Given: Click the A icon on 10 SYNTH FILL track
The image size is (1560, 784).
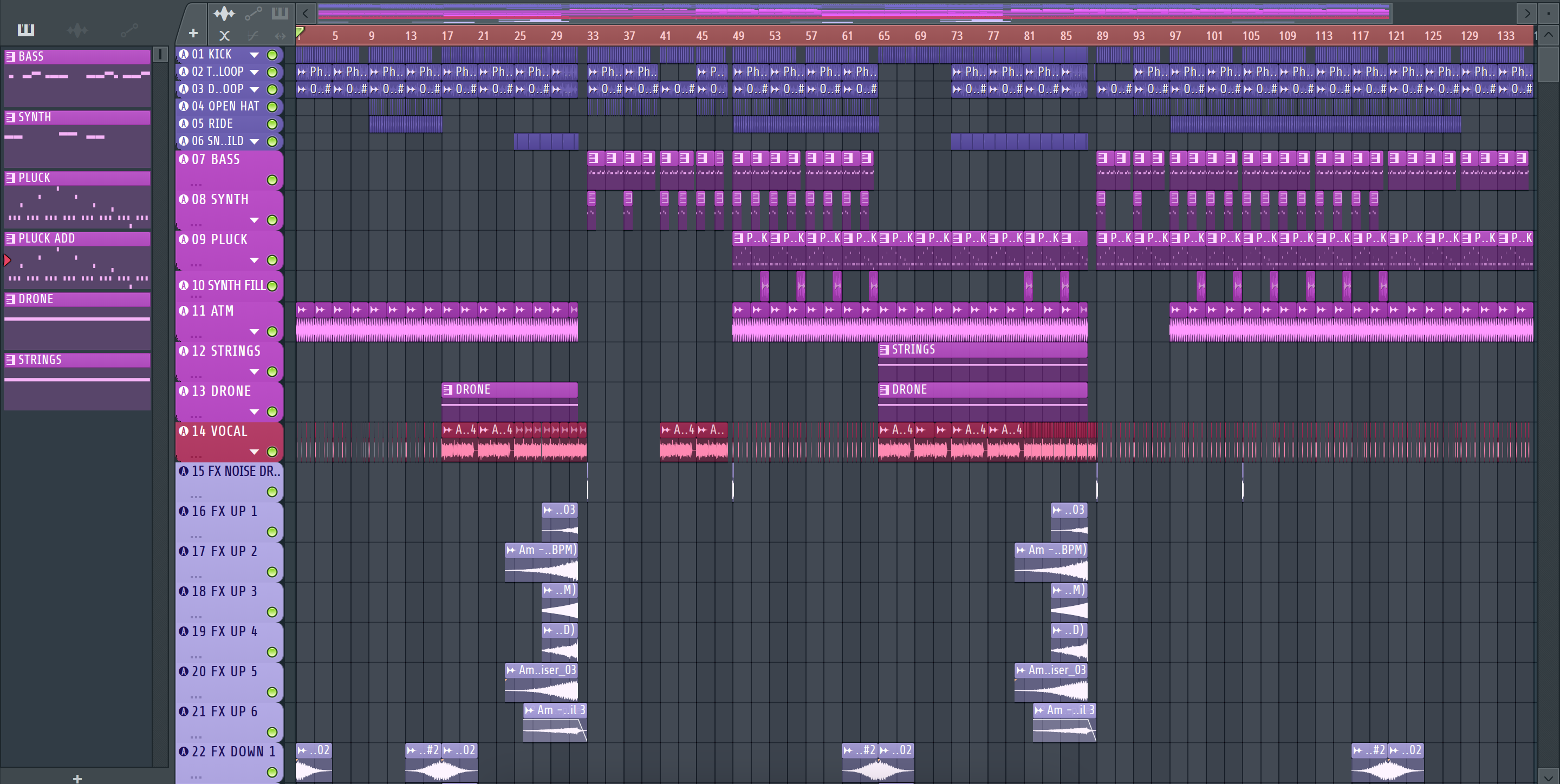Looking at the screenshot, I should [184, 285].
